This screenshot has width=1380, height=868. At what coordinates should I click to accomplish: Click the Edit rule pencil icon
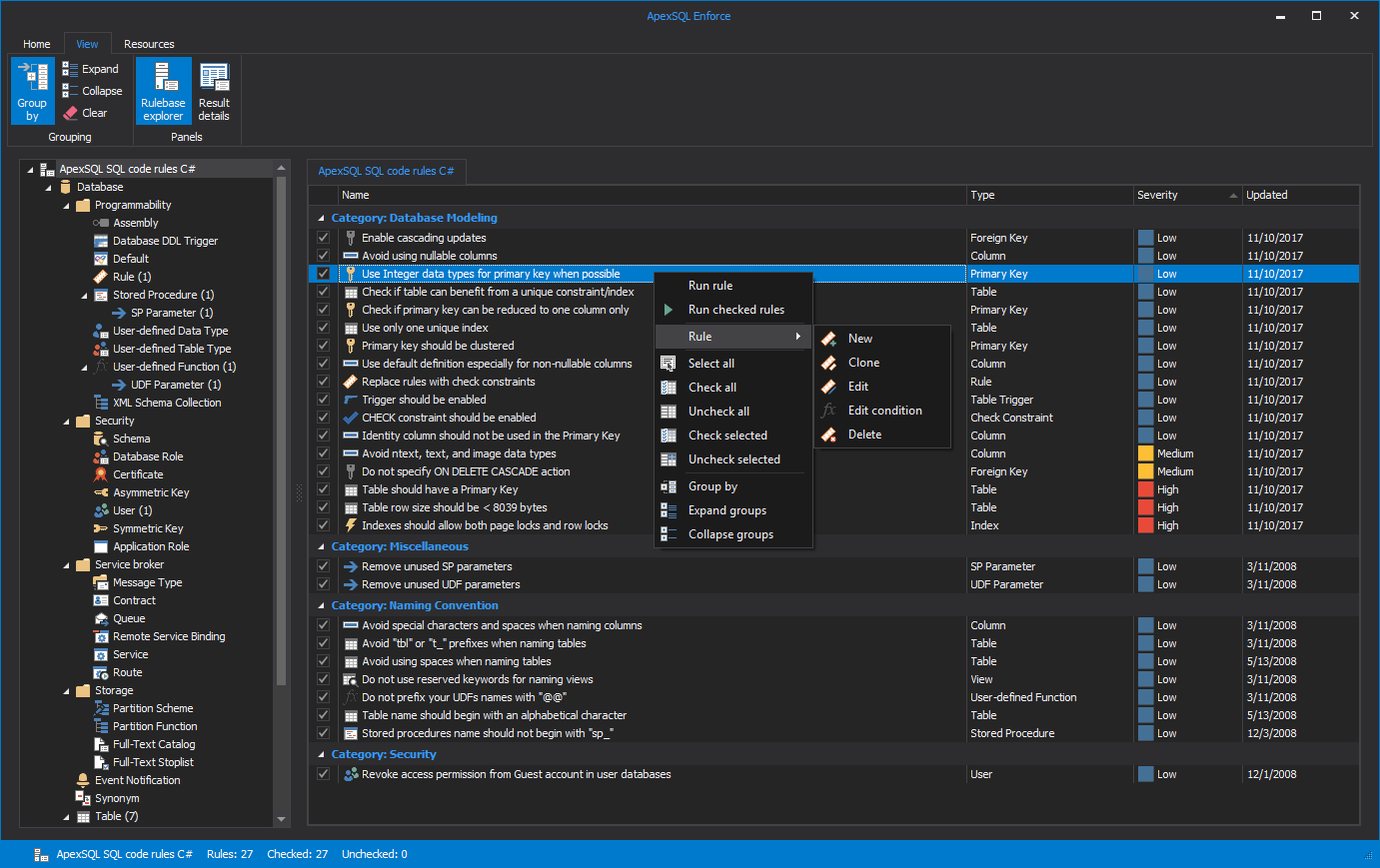coord(829,387)
